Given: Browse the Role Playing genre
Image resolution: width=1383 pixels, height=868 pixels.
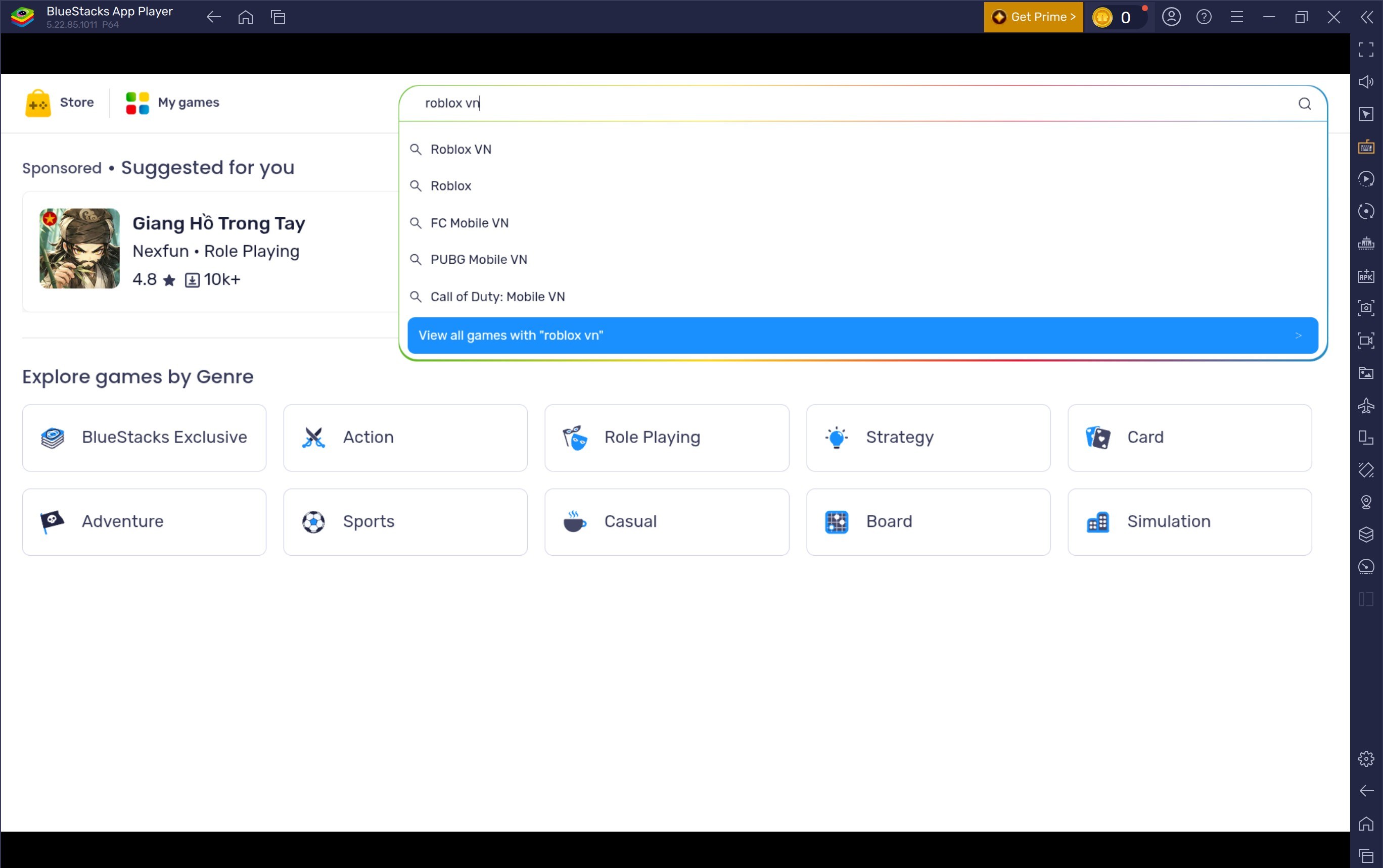Looking at the screenshot, I should coord(667,438).
